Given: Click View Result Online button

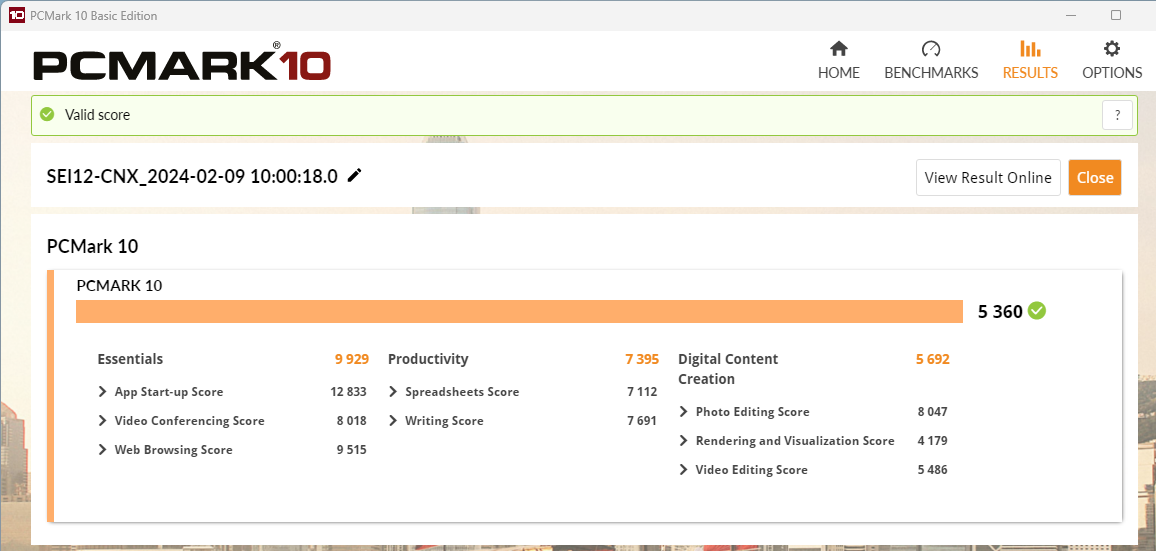Looking at the screenshot, I should 988,177.
